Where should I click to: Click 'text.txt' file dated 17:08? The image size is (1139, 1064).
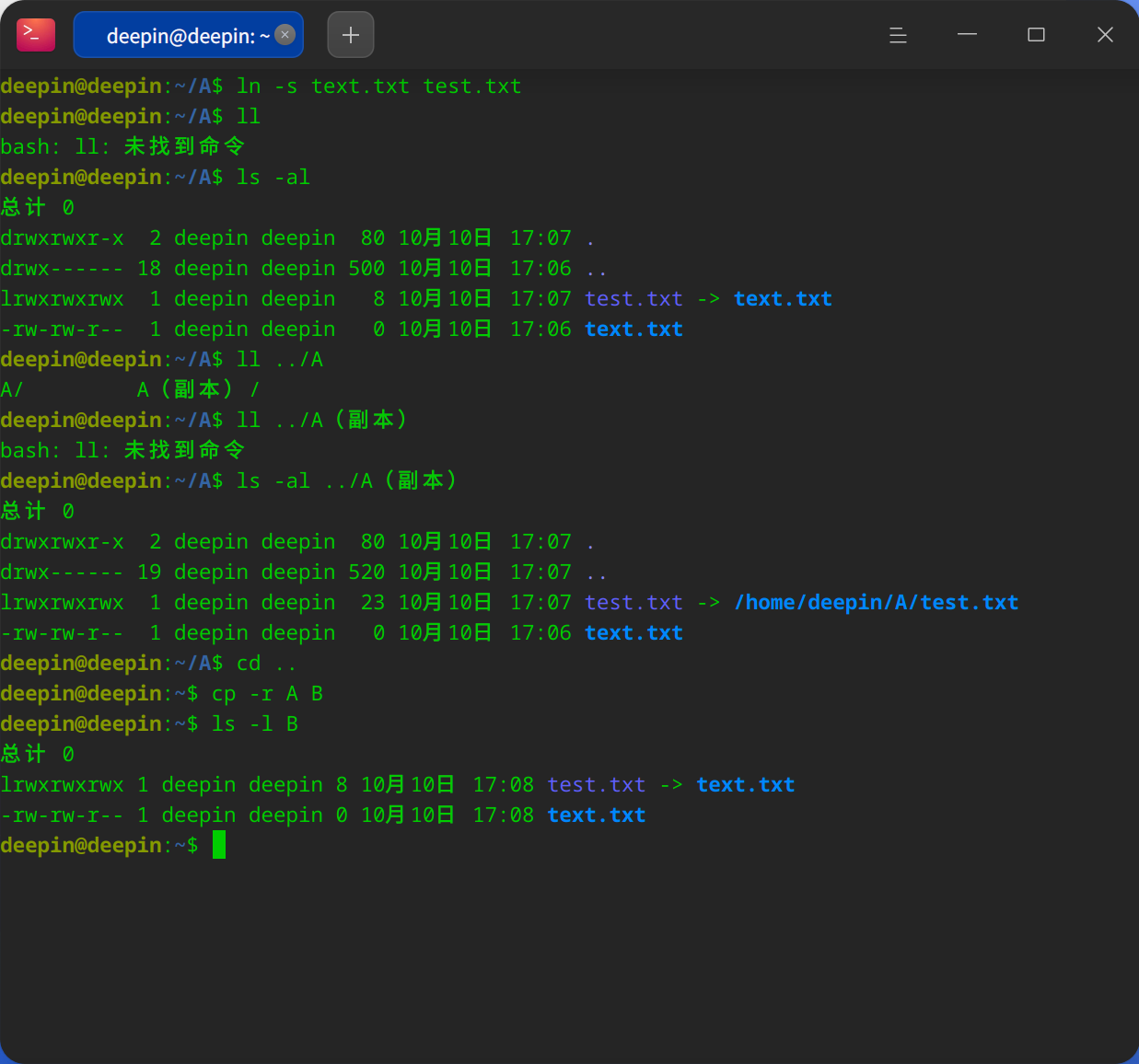click(597, 815)
